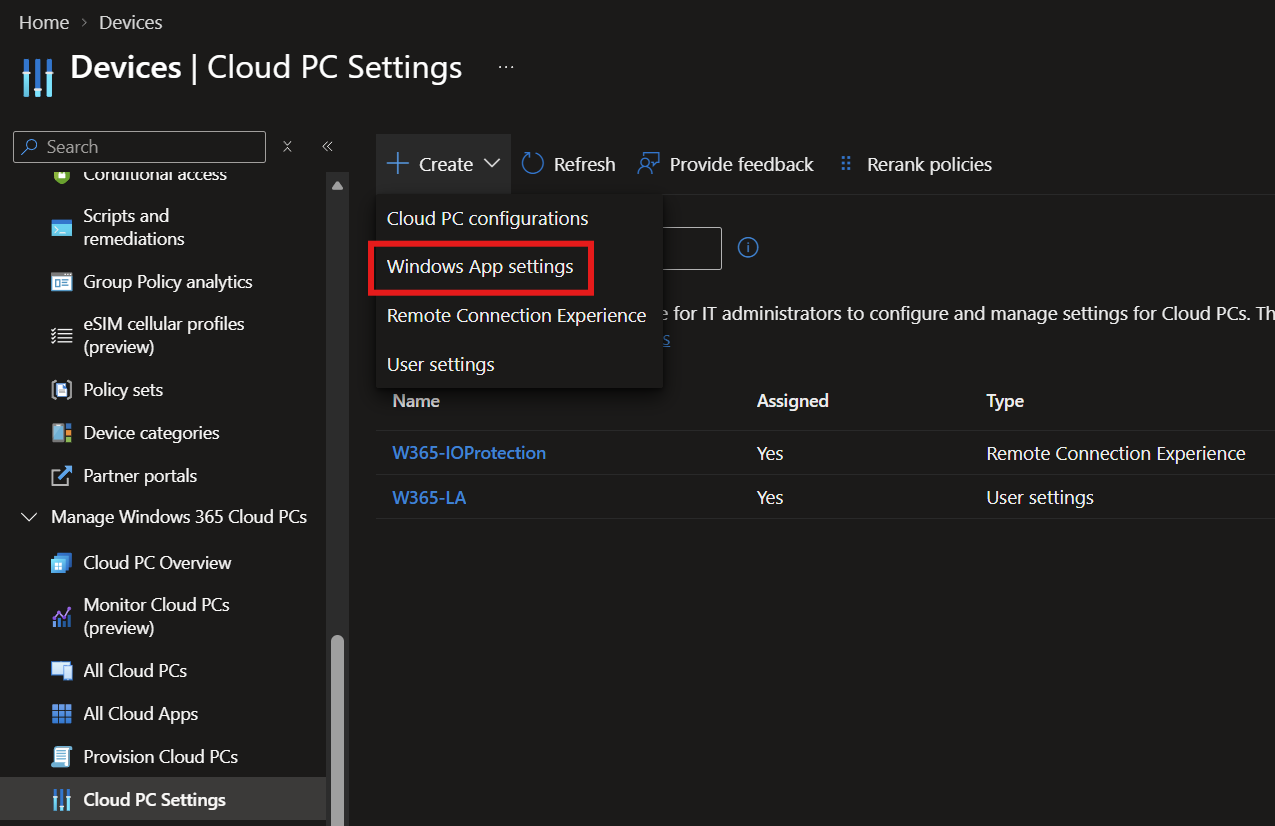The width and height of the screenshot is (1275, 826).
Task: Click the Cloud PC Settings sliders icon in sidebar
Action: point(62,800)
